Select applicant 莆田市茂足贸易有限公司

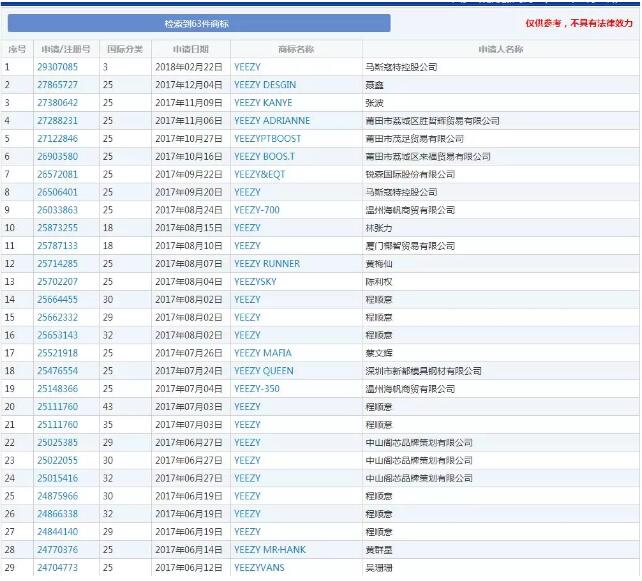(x=415, y=139)
